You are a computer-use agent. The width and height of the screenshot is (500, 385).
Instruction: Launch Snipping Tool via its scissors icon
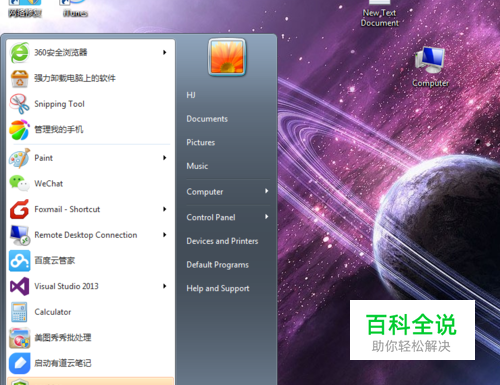click(x=20, y=104)
